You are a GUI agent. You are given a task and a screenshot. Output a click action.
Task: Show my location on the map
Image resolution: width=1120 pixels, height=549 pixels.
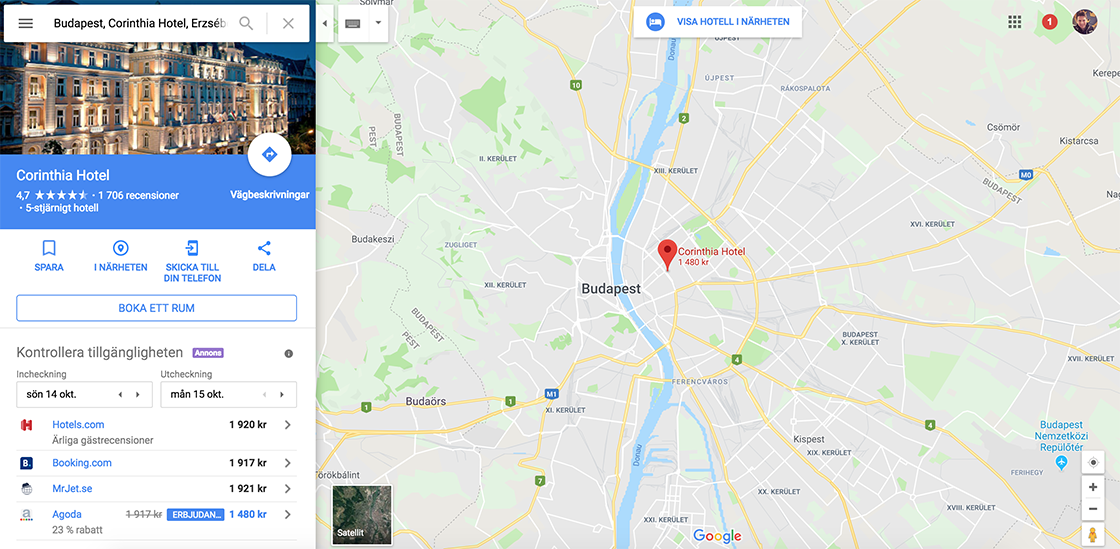pyautogui.click(x=1093, y=463)
